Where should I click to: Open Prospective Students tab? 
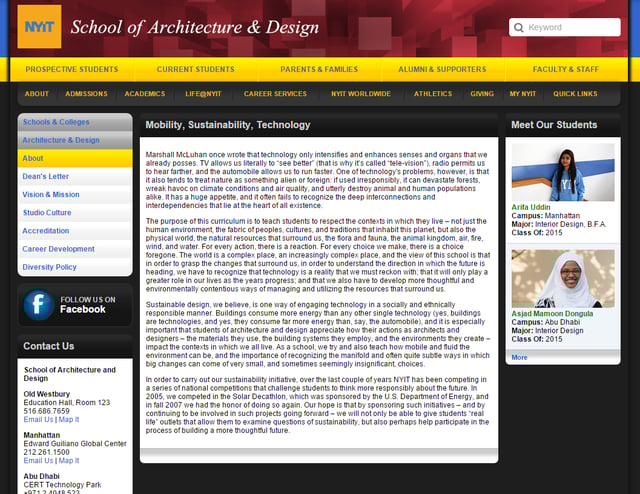pyautogui.click(x=72, y=69)
